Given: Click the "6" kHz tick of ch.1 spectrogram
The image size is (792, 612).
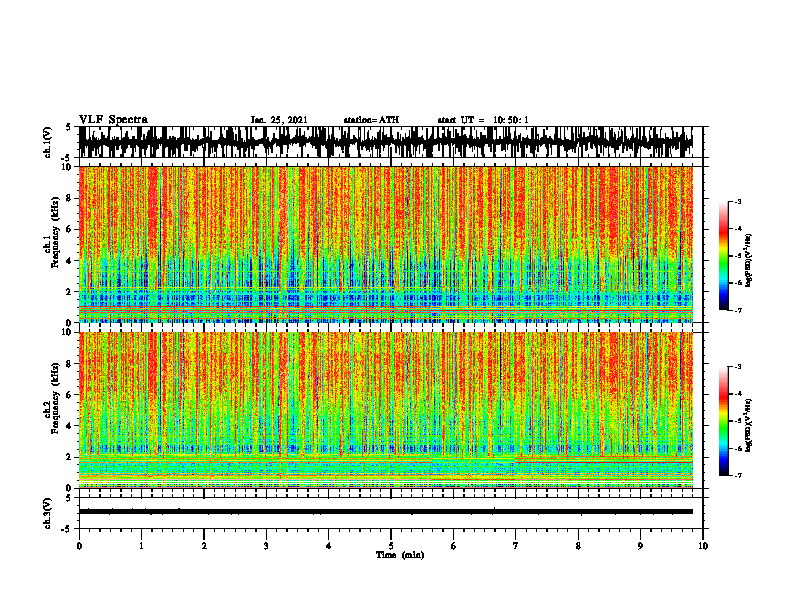Looking at the screenshot, I should 70,230.
